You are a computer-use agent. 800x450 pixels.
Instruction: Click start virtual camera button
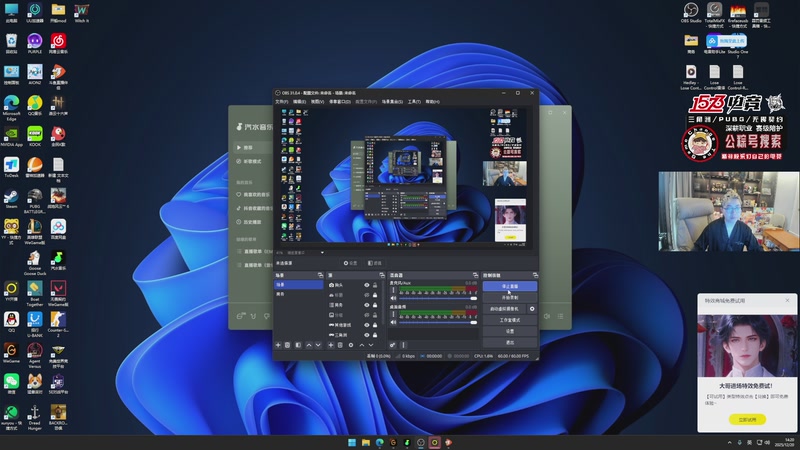point(504,309)
